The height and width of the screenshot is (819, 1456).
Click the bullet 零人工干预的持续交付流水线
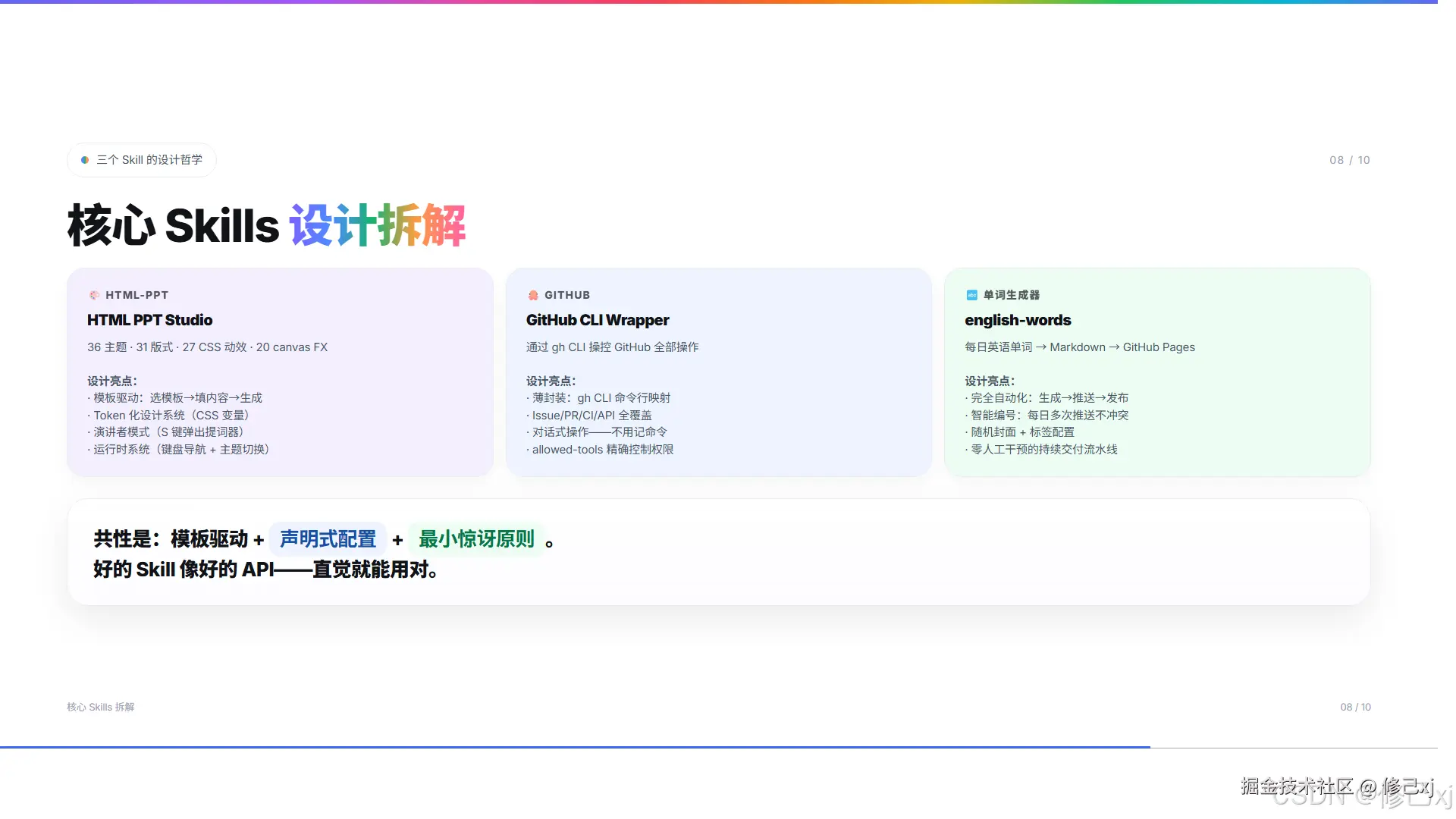tap(1041, 450)
